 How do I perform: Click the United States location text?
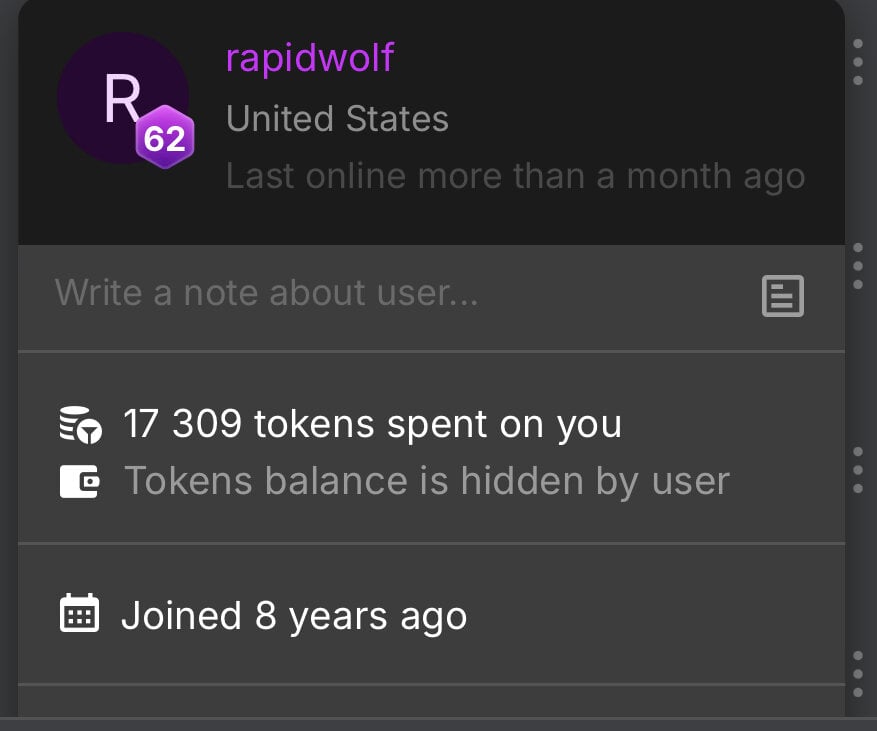tap(337, 119)
